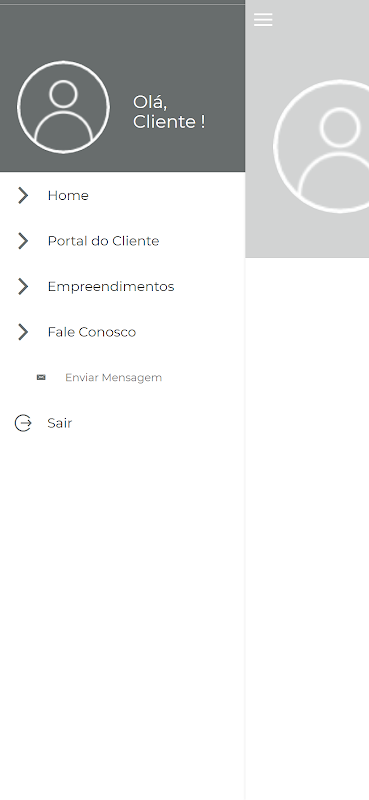Click the dark gray drawer header background
369x800 pixels.
[x=122, y=36]
